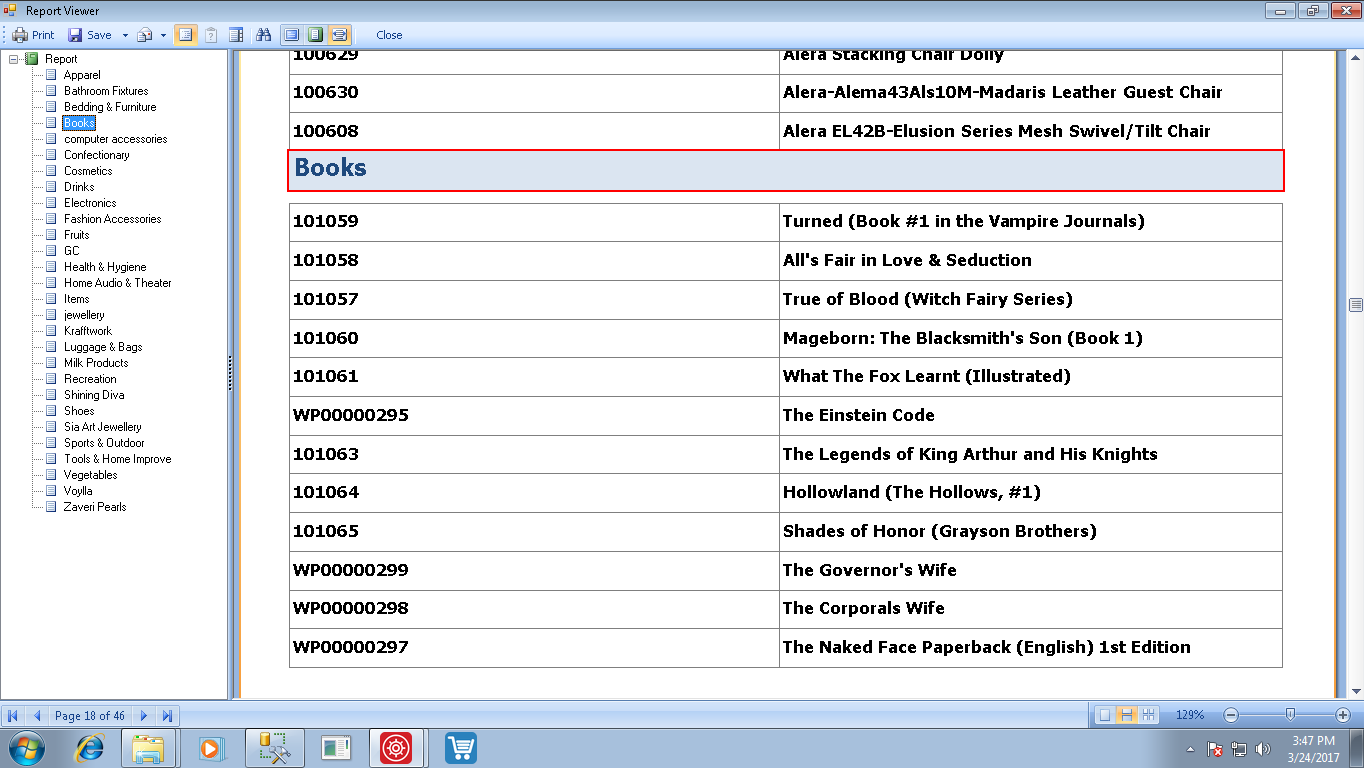Click the report vertical scrollbar thumb
Screen dimensions: 1364x768
[x=1356, y=305]
